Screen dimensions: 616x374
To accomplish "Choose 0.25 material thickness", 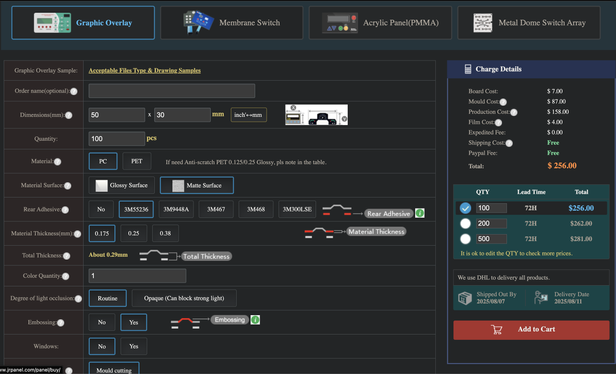I will (x=134, y=233).
